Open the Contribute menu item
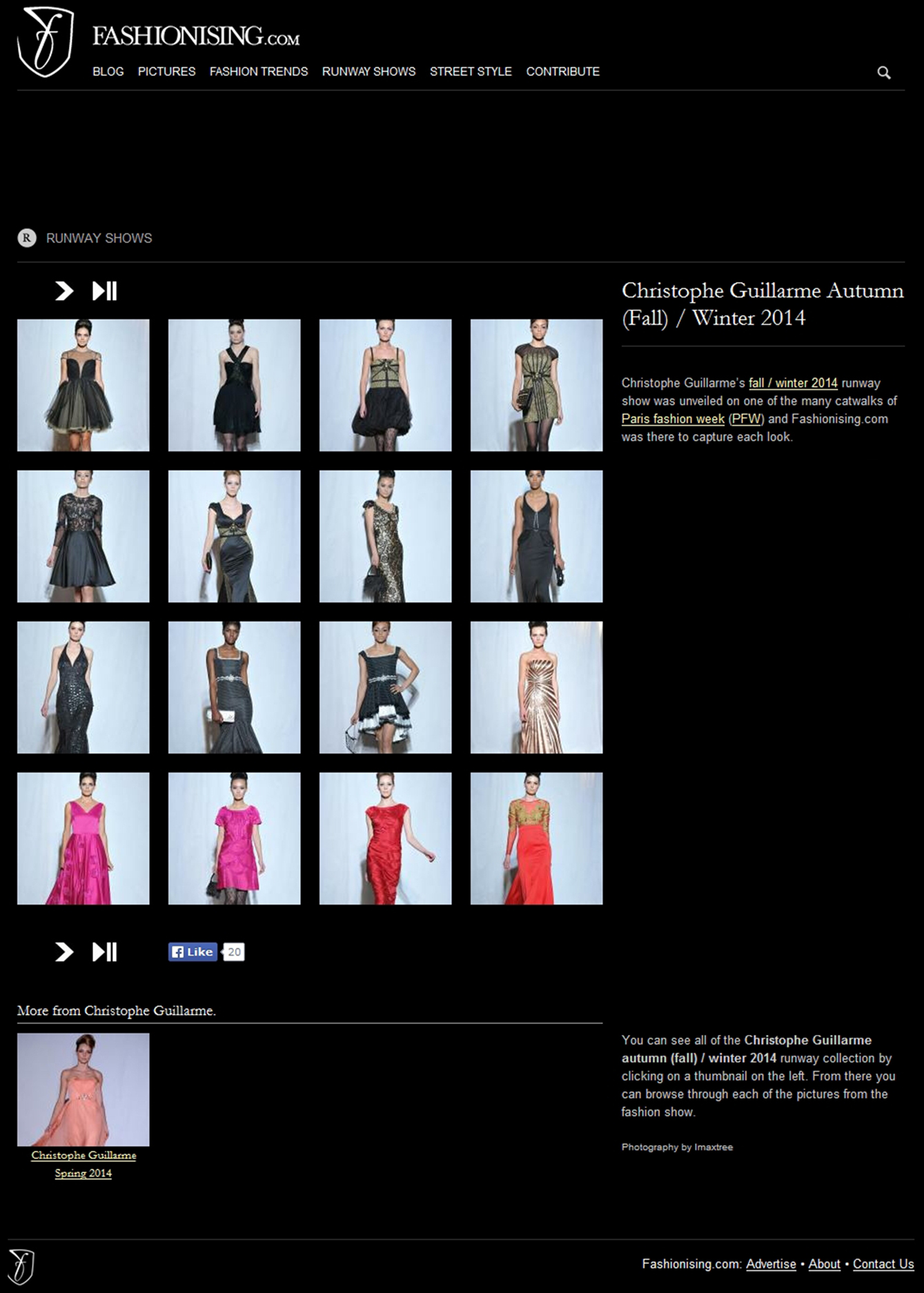Viewport: 924px width, 1293px height. (x=562, y=72)
